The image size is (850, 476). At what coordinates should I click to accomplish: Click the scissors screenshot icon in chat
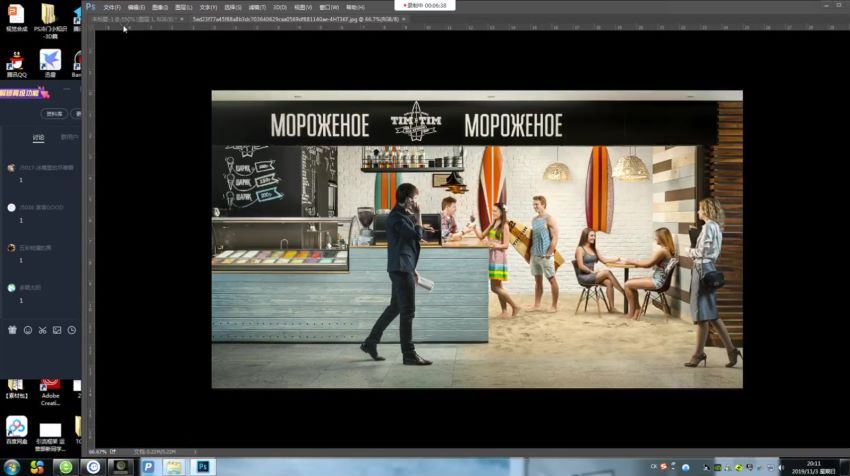[x=42, y=330]
